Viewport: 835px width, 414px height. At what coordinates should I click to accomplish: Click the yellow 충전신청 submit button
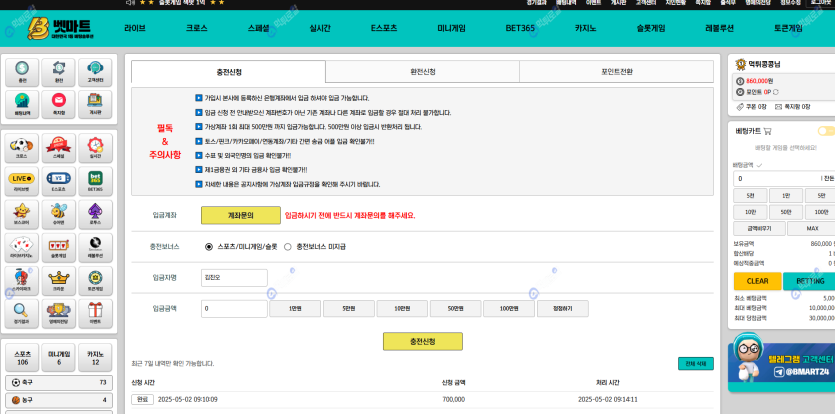422,342
